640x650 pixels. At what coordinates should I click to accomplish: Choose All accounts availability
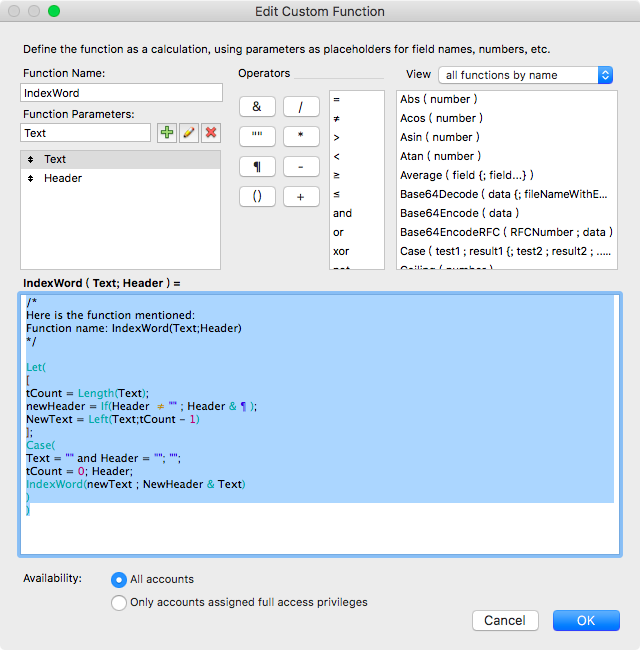click(x=119, y=580)
